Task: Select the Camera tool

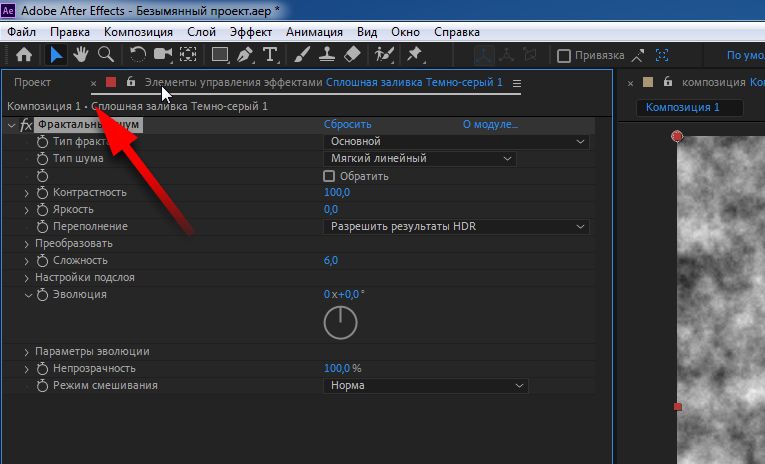Action: pos(163,55)
